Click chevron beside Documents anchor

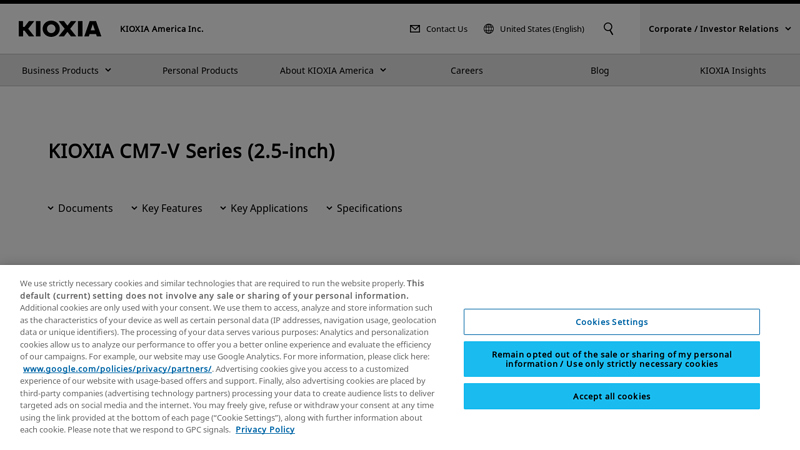[51, 208]
